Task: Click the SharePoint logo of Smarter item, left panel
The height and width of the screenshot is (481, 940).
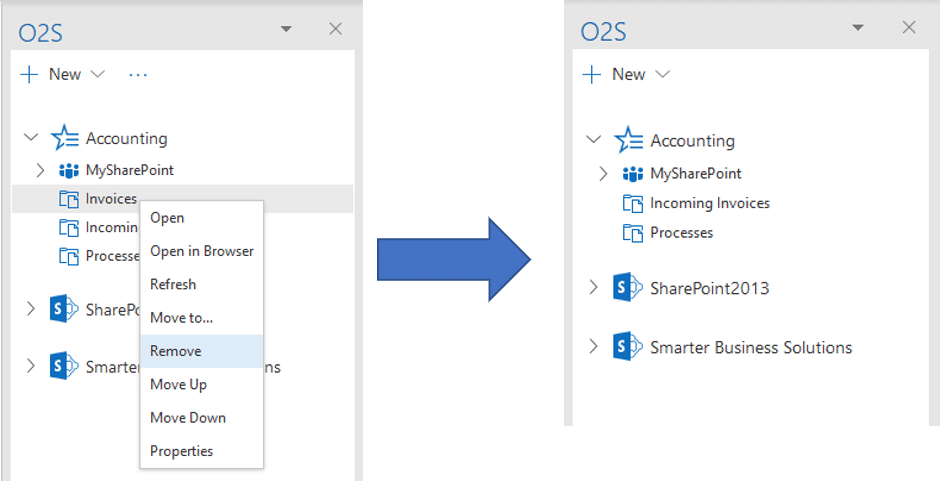Action: pyautogui.click(x=64, y=366)
